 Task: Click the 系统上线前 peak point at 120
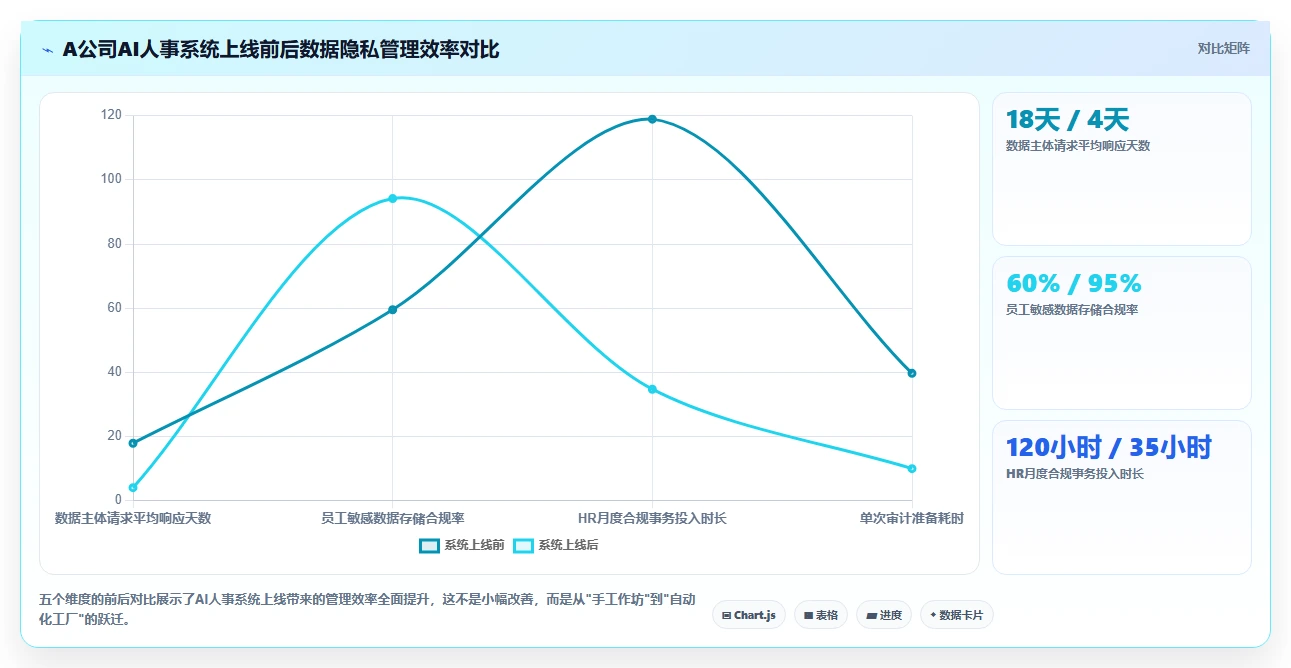tap(652, 119)
